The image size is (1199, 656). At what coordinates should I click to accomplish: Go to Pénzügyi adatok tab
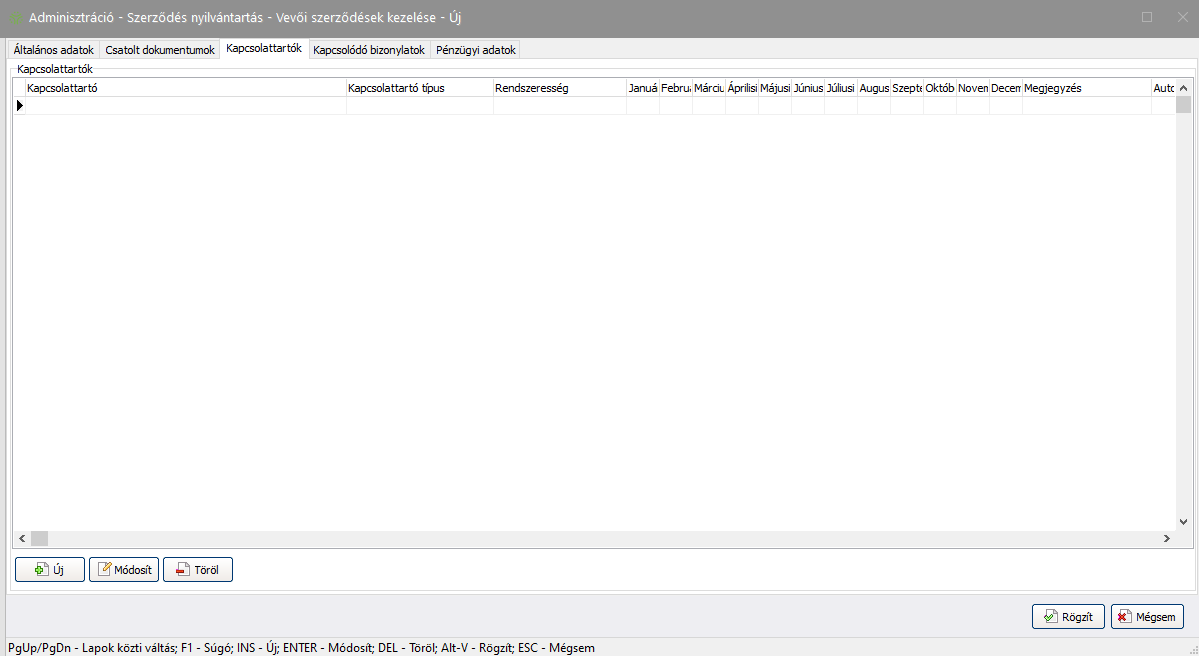tap(476, 50)
